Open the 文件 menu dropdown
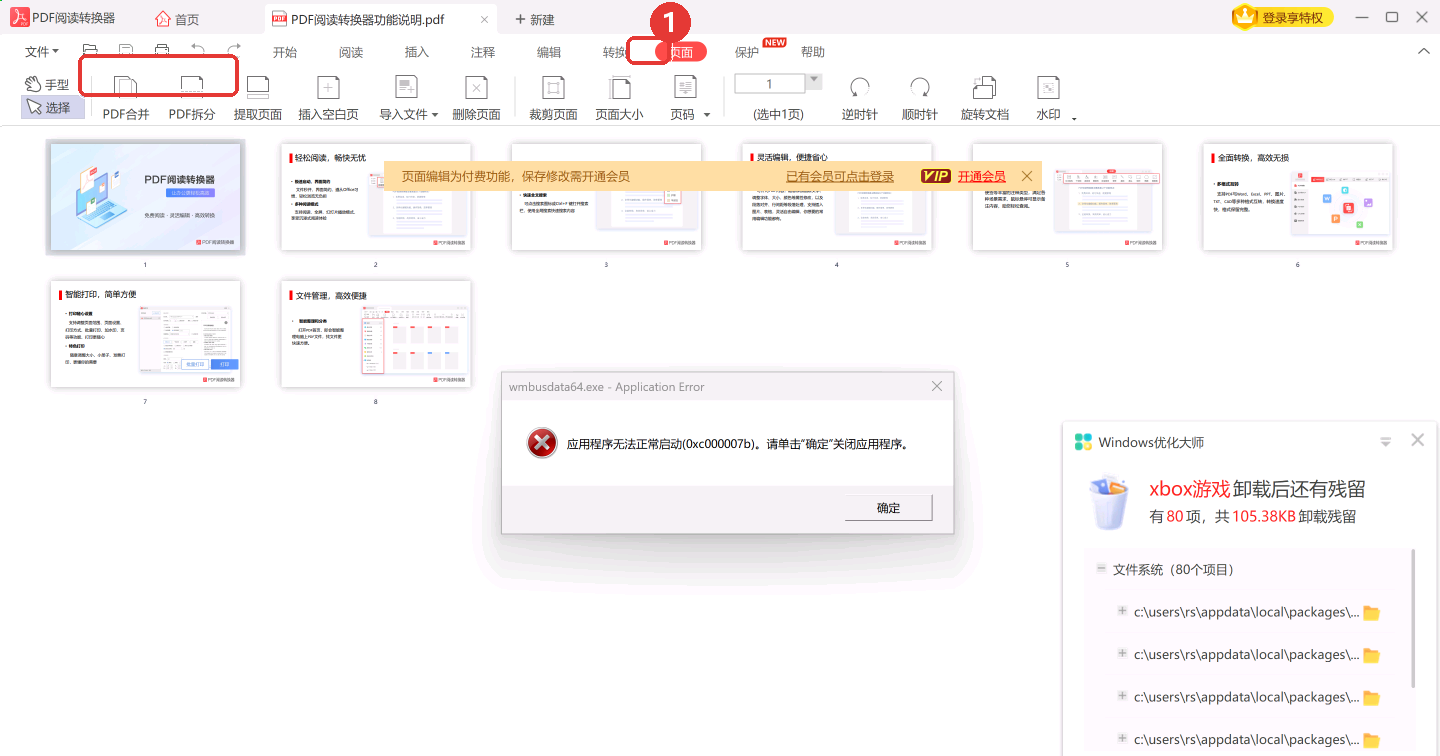The width and height of the screenshot is (1440, 756). [x=42, y=51]
